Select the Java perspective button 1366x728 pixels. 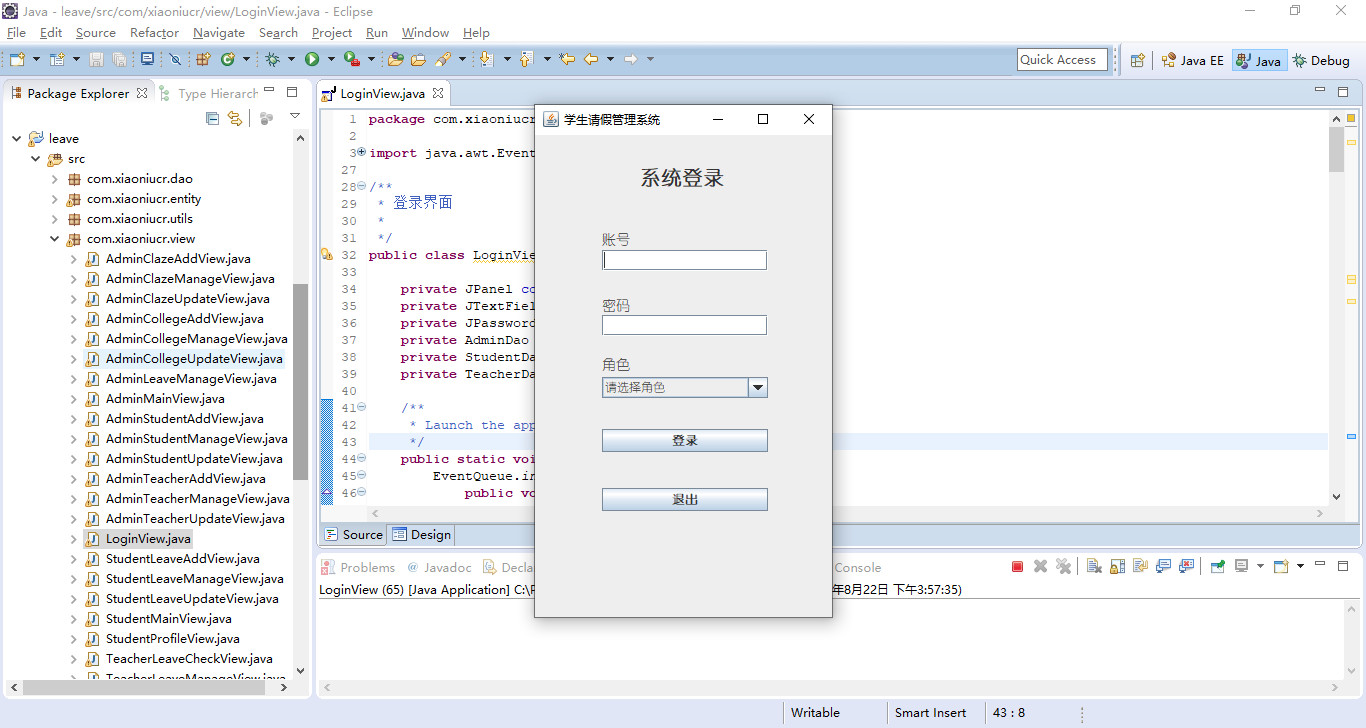click(1258, 60)
